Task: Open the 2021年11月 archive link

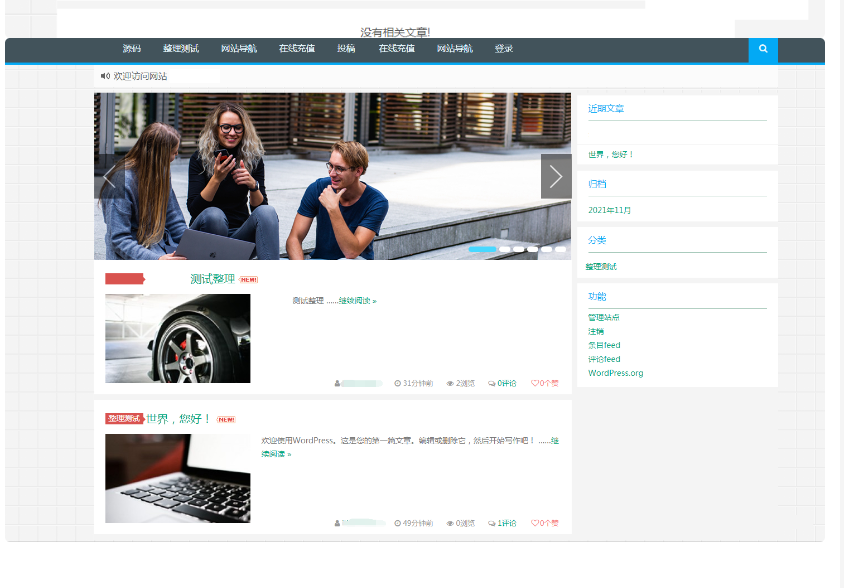Action: pyautogui.click(x=609, y=211)
